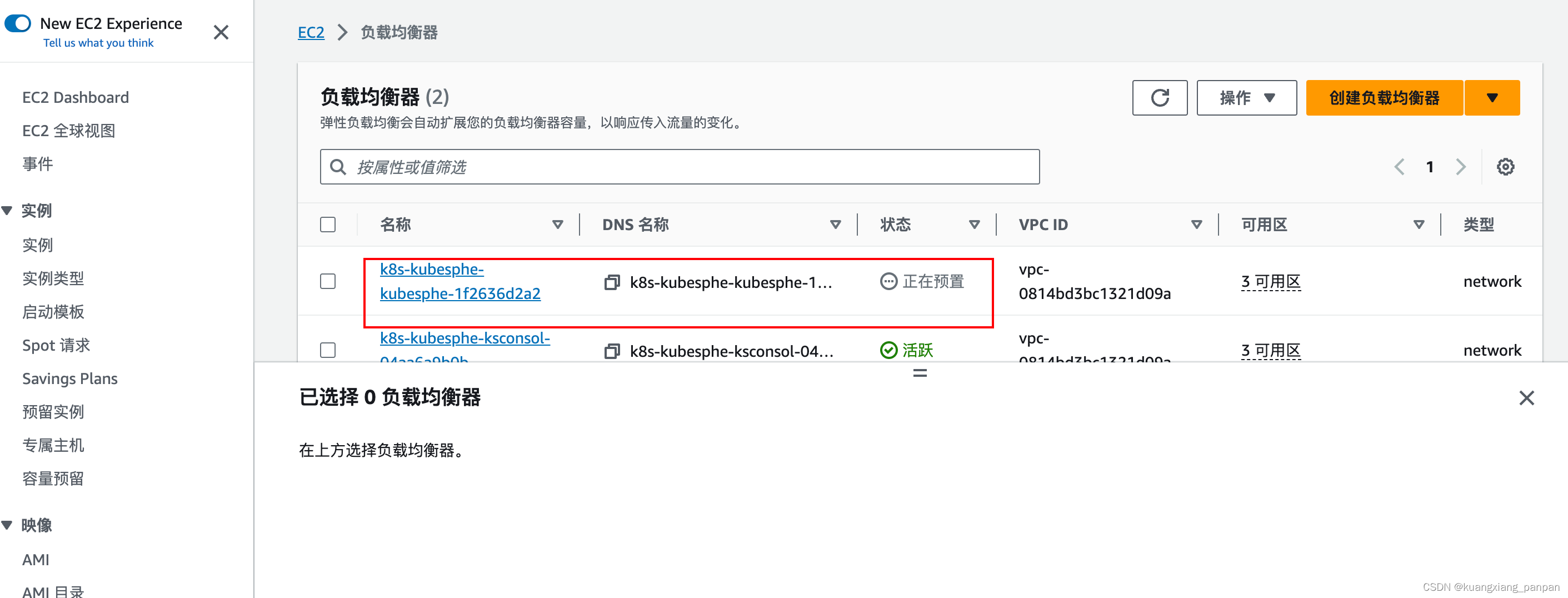Open 实例类型 in the sidebar
Viewport: 1568px width, 598px height.
pyautogui.click(x=53, y=278)
